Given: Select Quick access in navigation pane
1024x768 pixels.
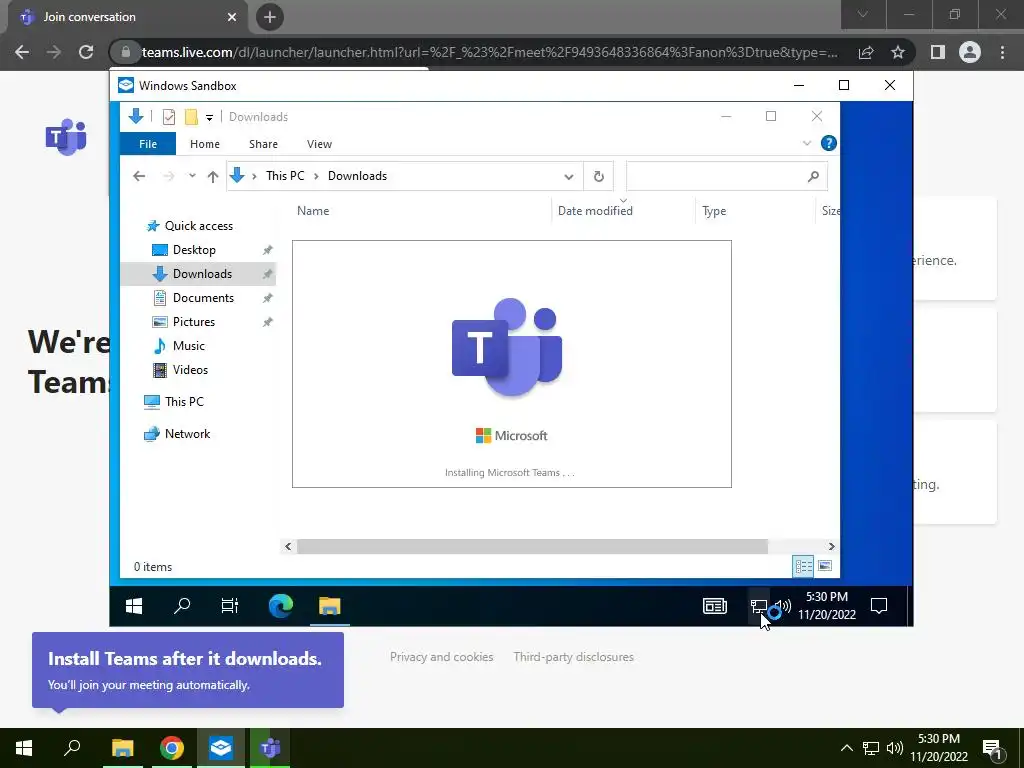Looking at the screenshot, I should (x=199, y=226).
